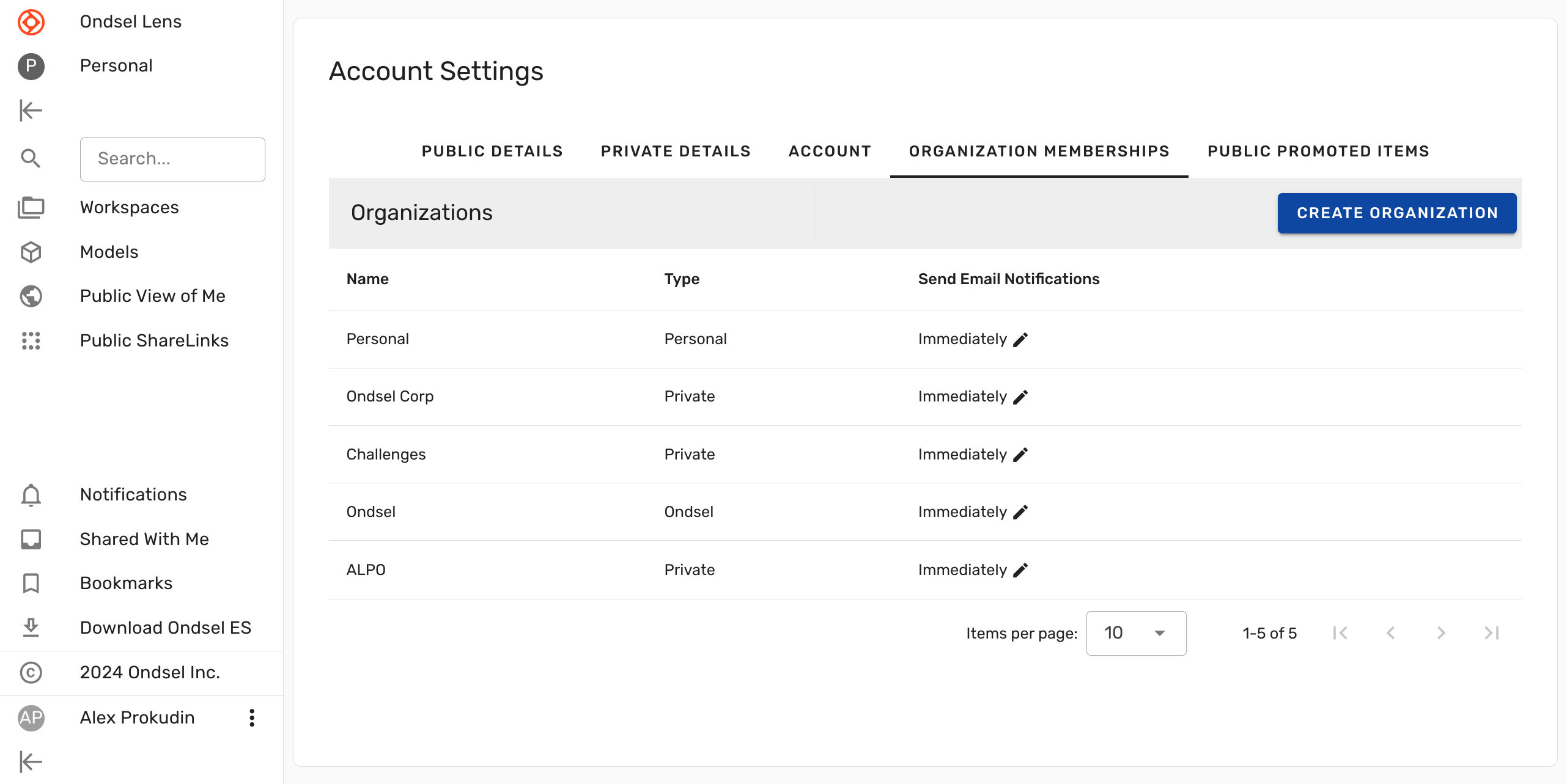
Task: Switch to Public Details tab
Action: click(x=492, y=152)
